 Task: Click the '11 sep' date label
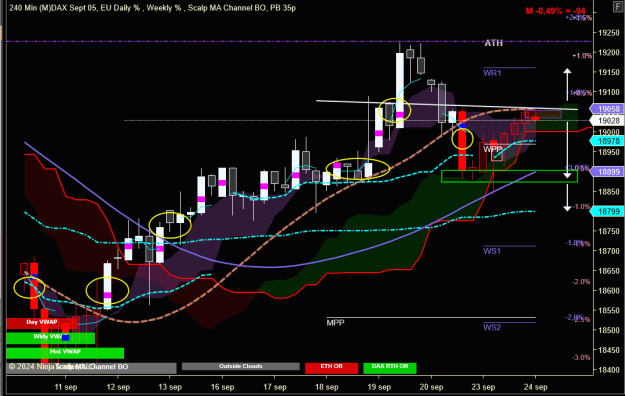(x=66, y=387)
